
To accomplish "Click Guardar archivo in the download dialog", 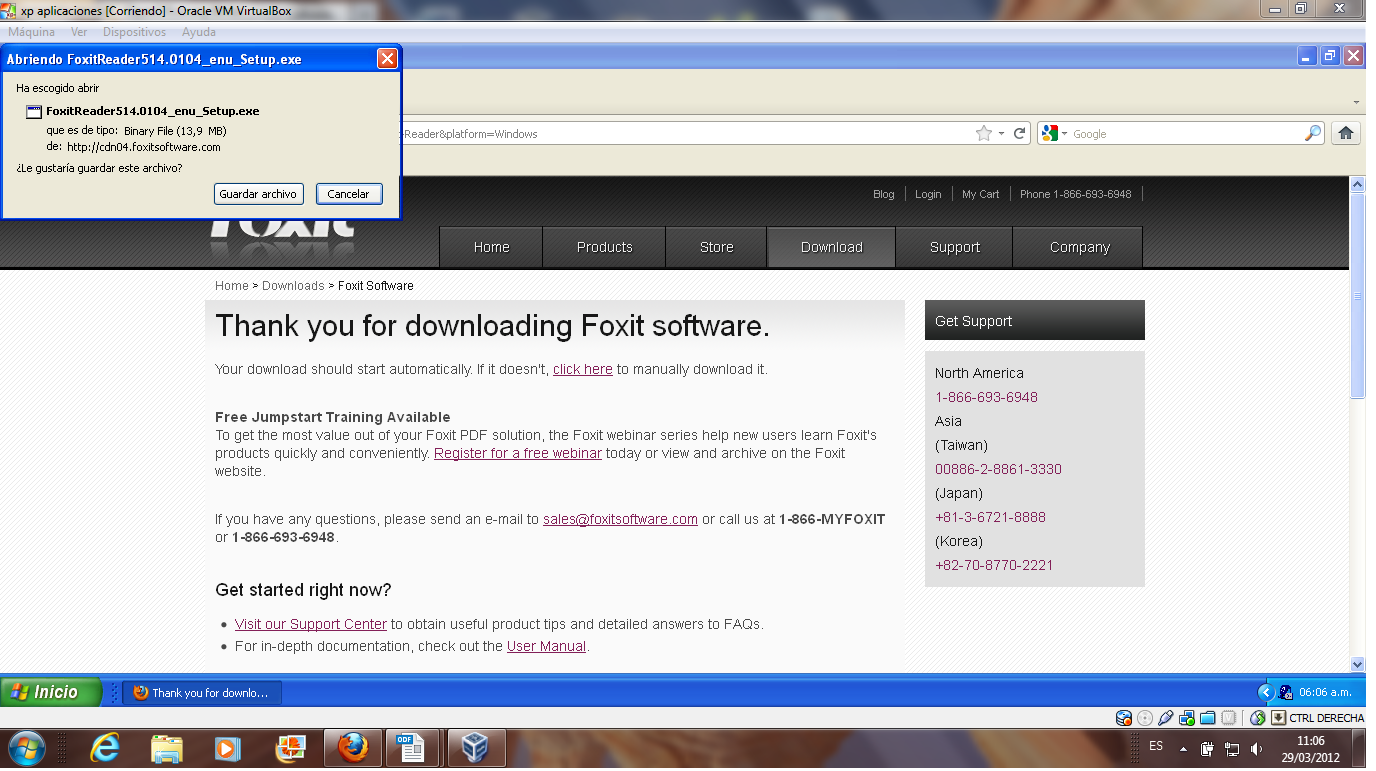I will point(258,194).
